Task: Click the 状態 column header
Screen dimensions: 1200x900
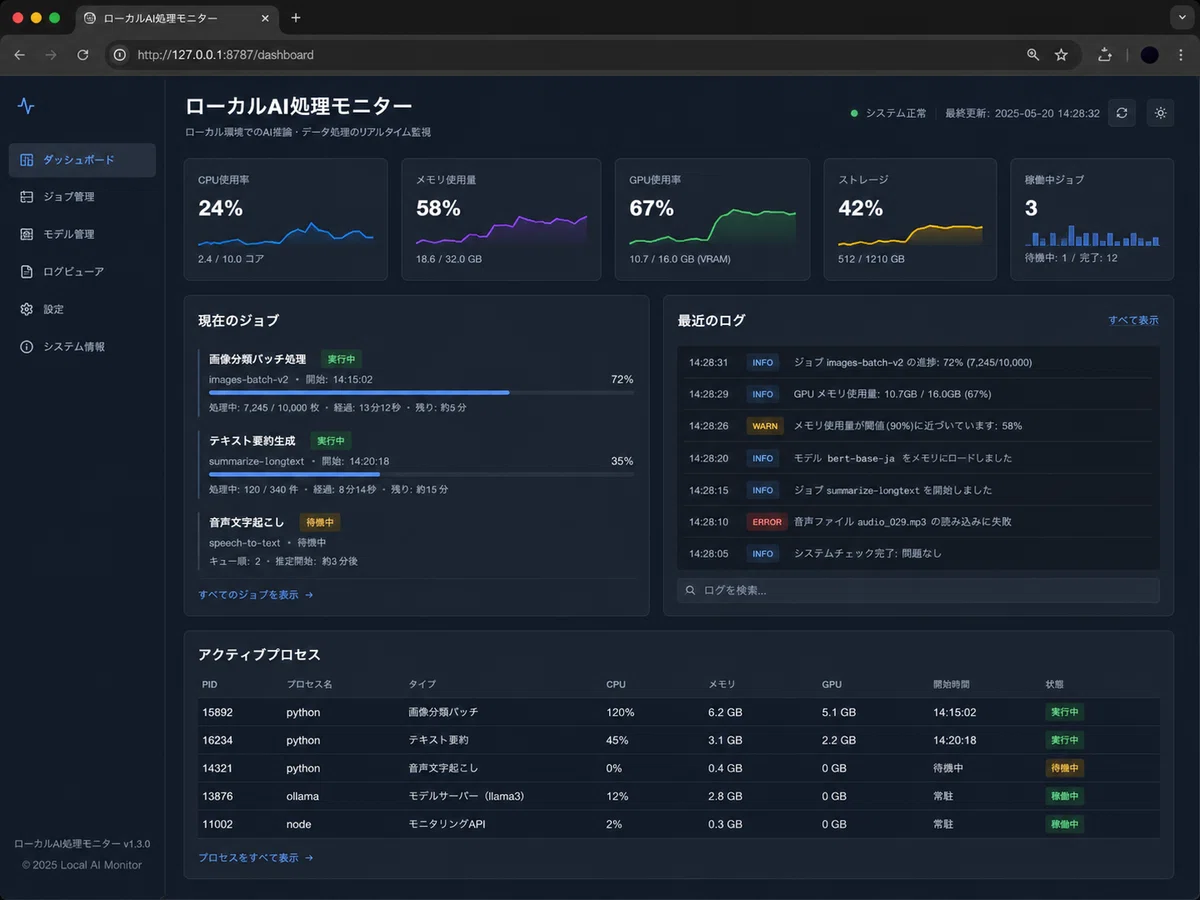Action: [x=1055, y=685]
